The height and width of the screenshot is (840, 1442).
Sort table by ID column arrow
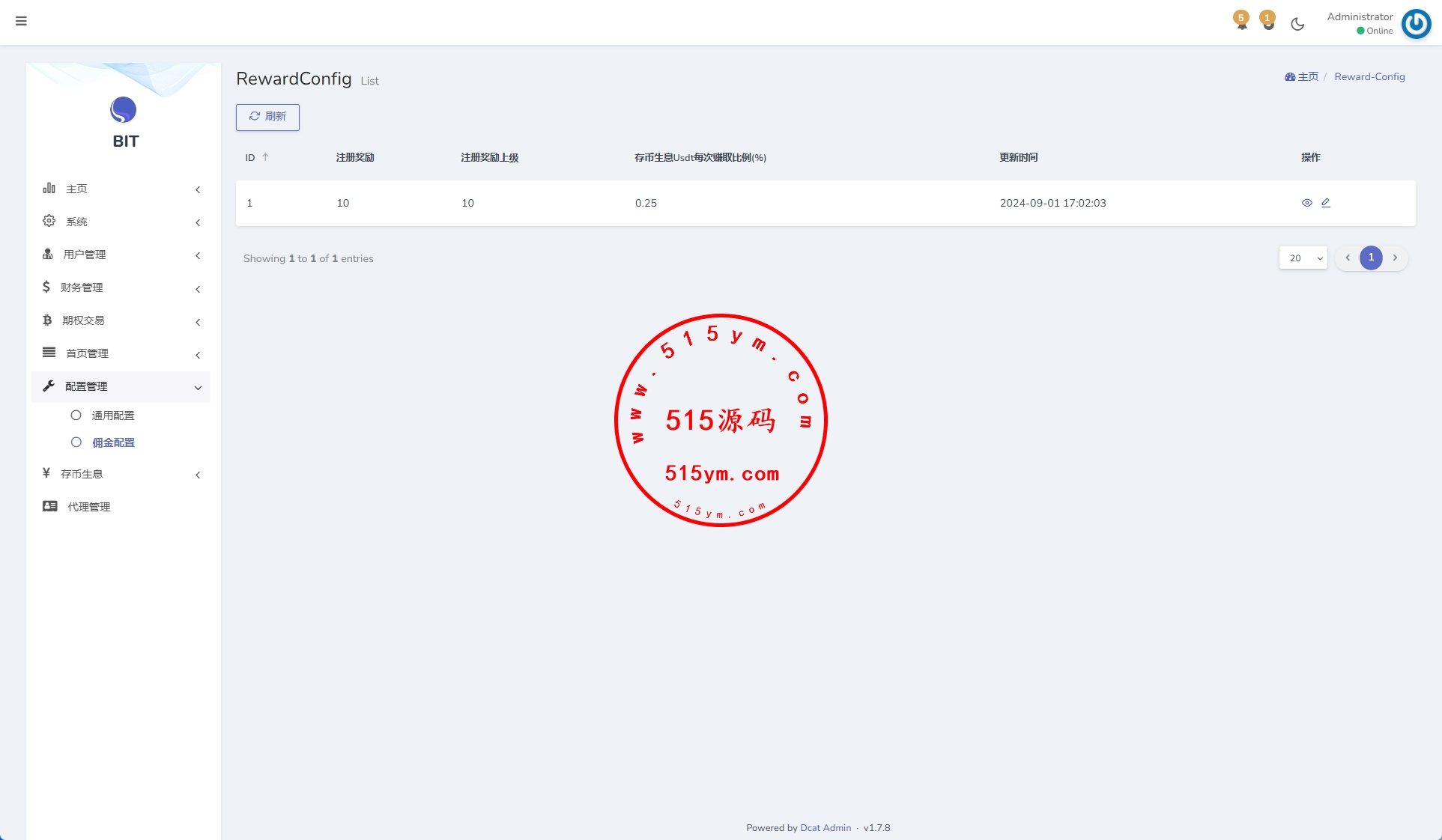coord(265,157)
